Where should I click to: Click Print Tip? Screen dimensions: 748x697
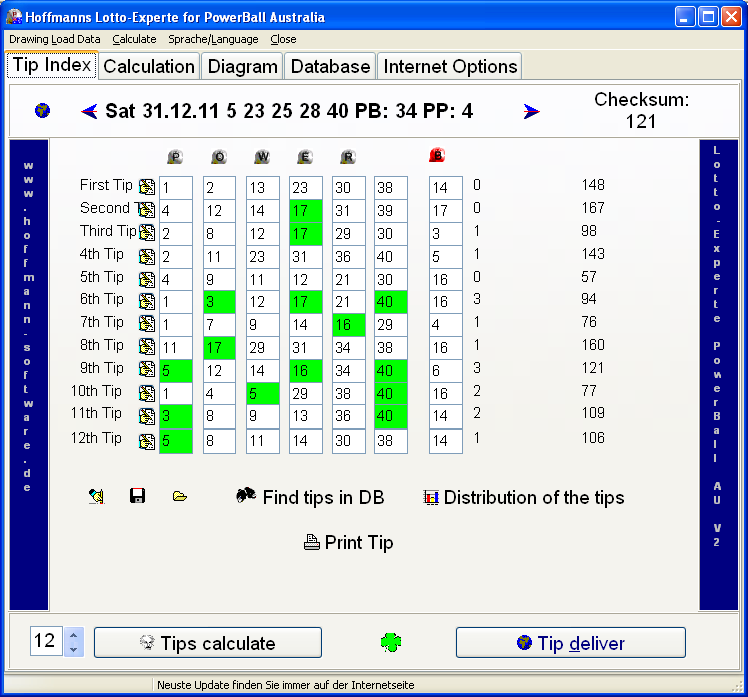click(x=349, y=542)
